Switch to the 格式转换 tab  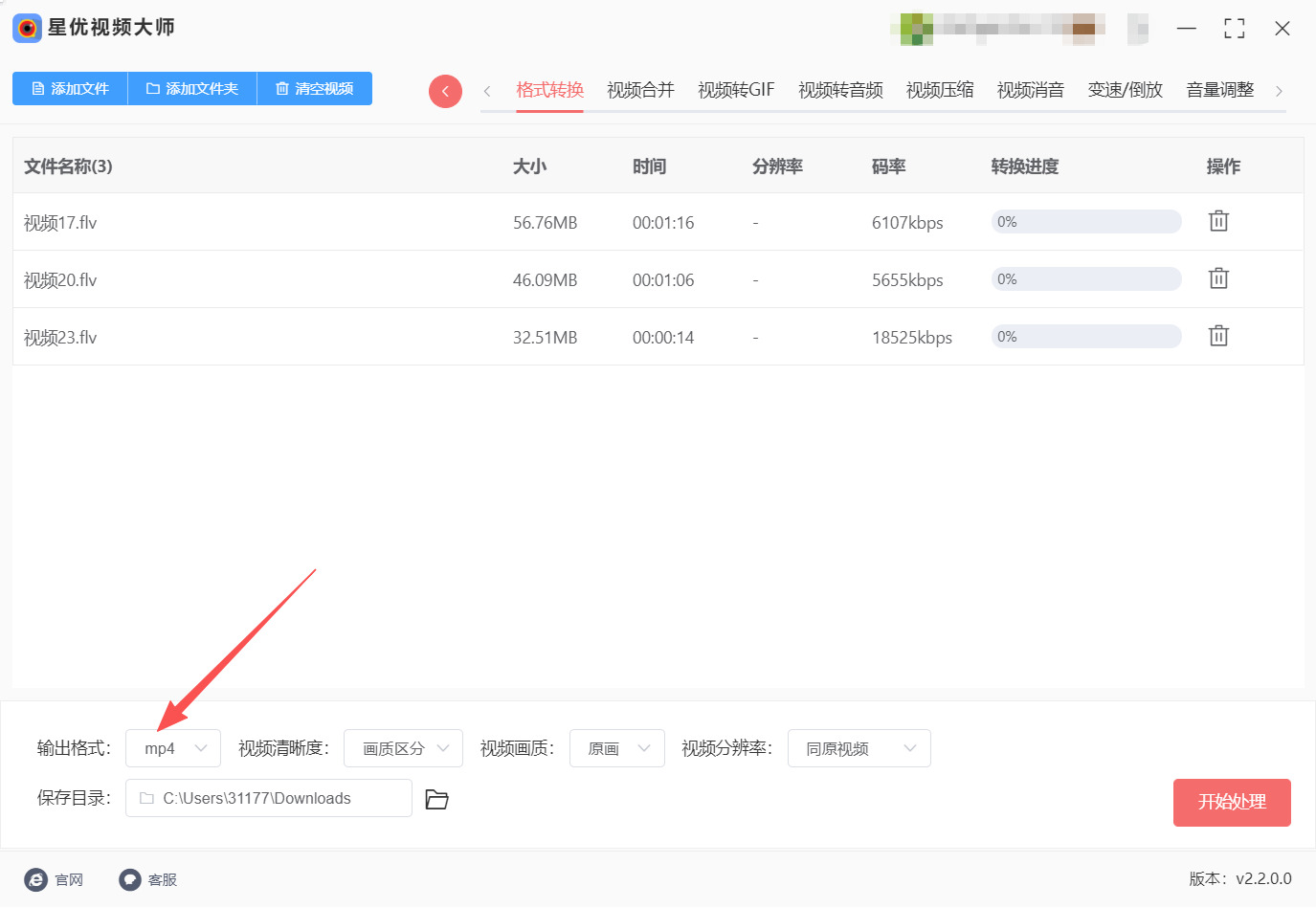tap(549, 90)
